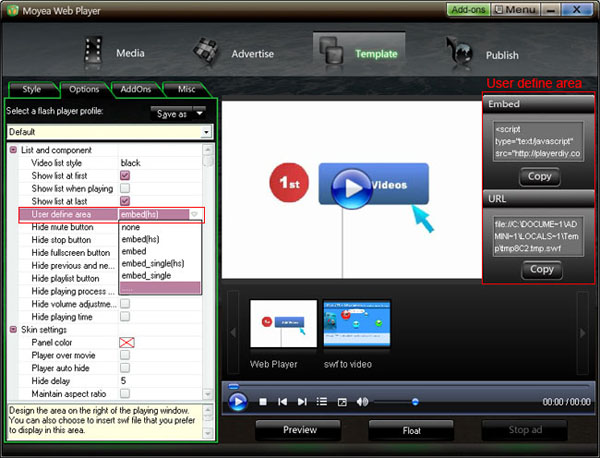Switch to the Misc tab
The height and width of the screenshot is (458, 600).
[186, 89]
